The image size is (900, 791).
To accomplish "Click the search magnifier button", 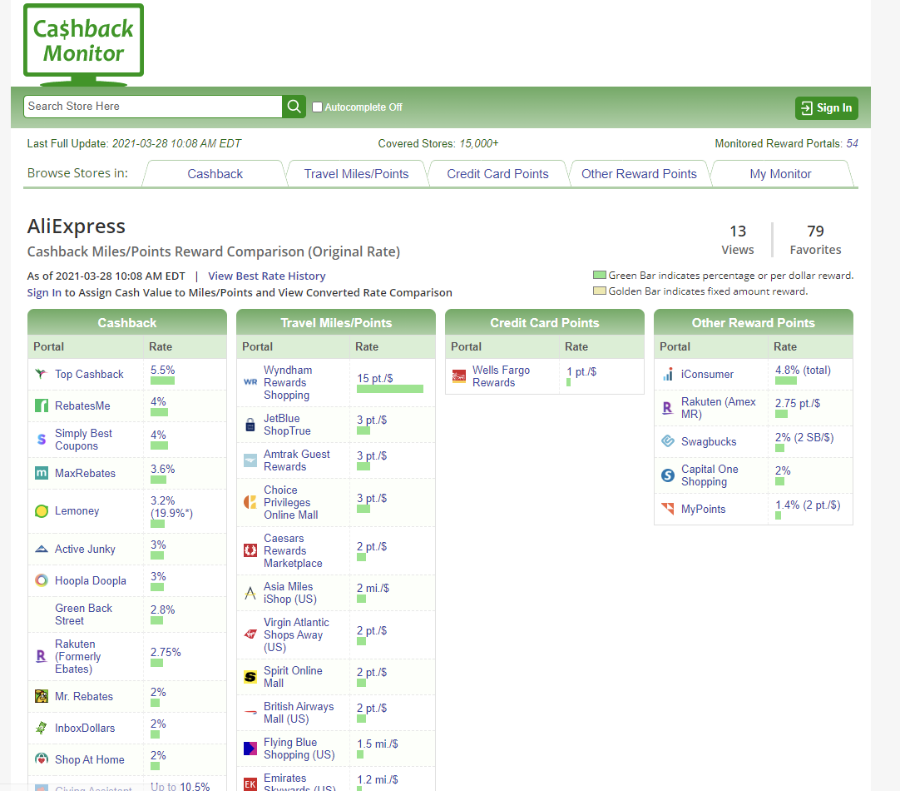I will tap(294, 107).
